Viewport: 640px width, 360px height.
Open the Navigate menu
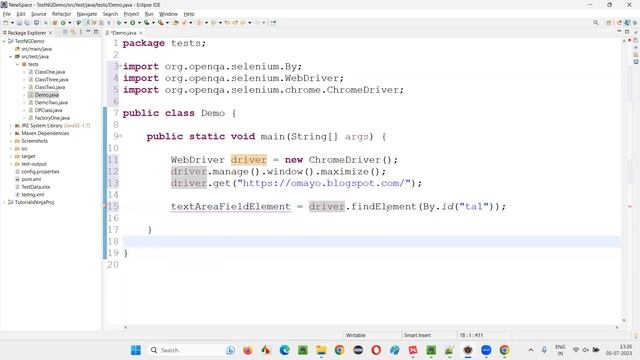(x=87, y=14)
